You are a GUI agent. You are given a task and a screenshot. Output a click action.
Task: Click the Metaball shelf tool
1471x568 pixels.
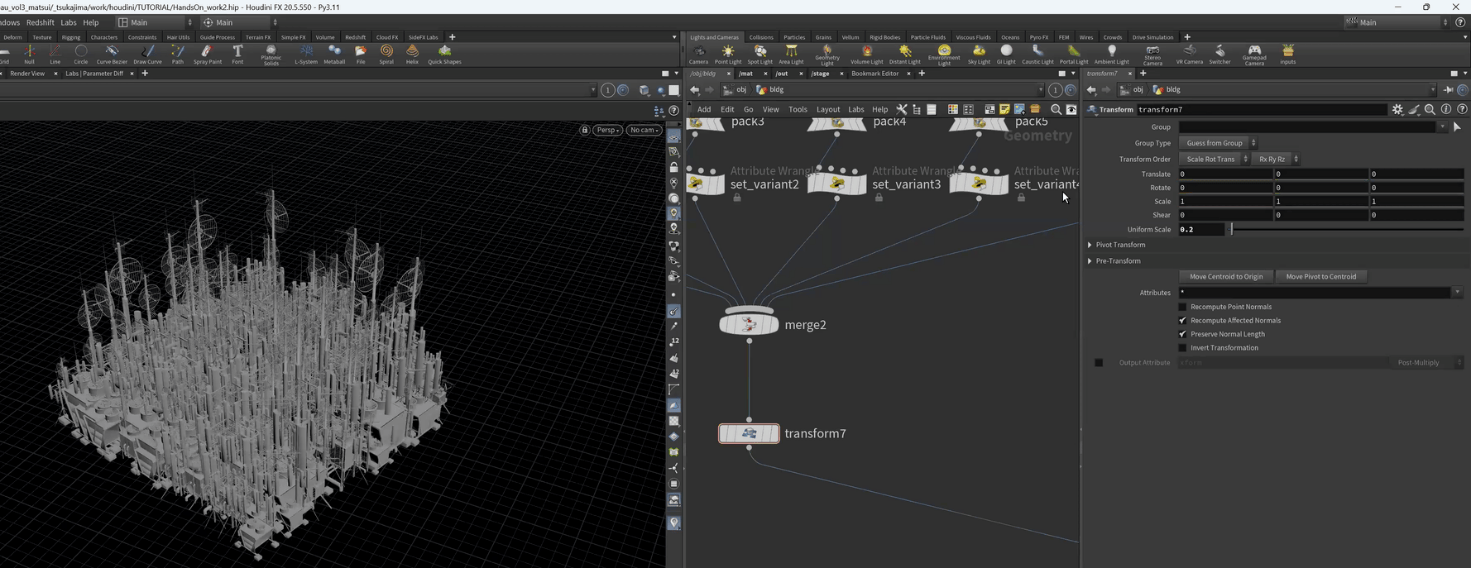[334, 53]
